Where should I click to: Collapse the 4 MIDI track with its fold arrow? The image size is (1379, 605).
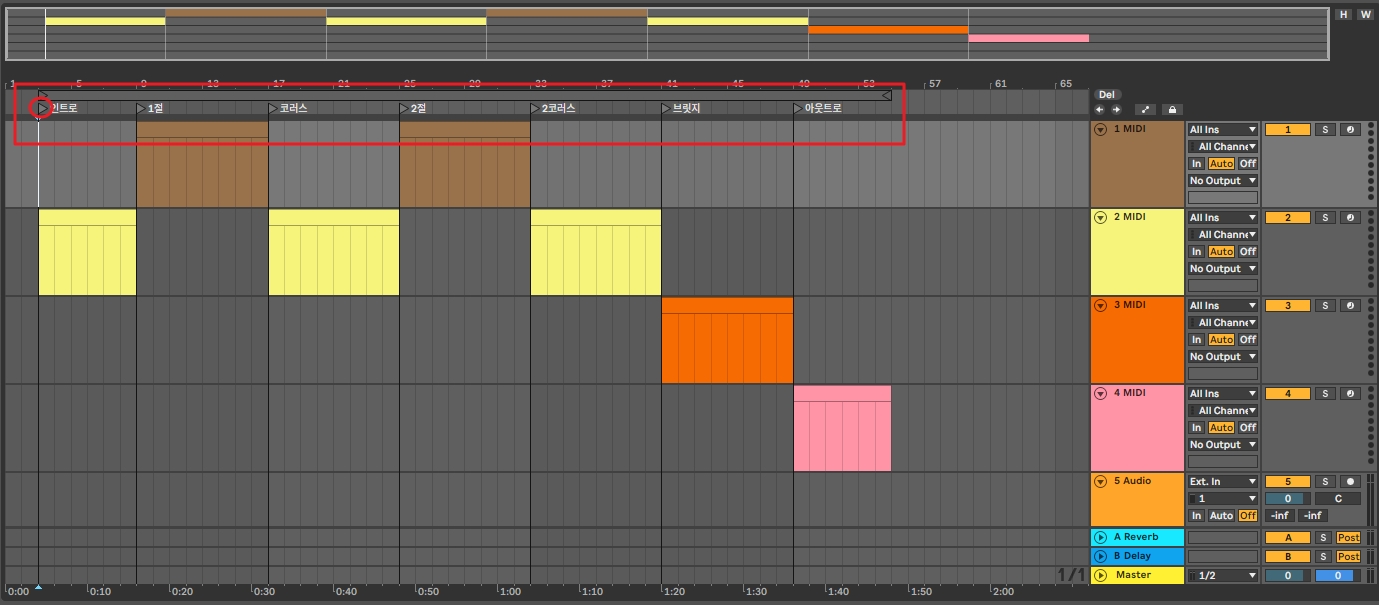click(1101, 393)
